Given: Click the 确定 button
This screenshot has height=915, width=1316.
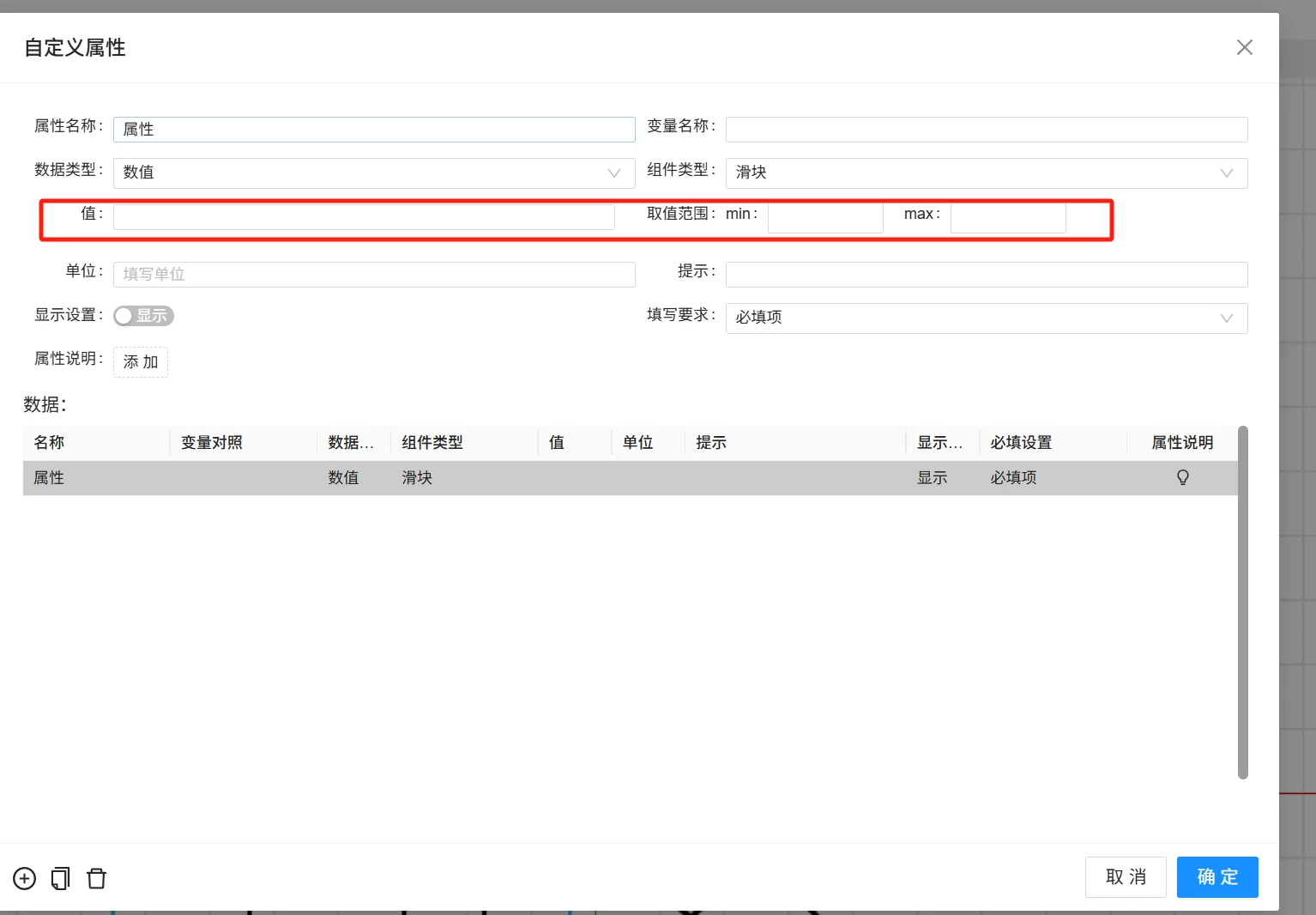Looking at the screenshot, I should click(1217, 877).
